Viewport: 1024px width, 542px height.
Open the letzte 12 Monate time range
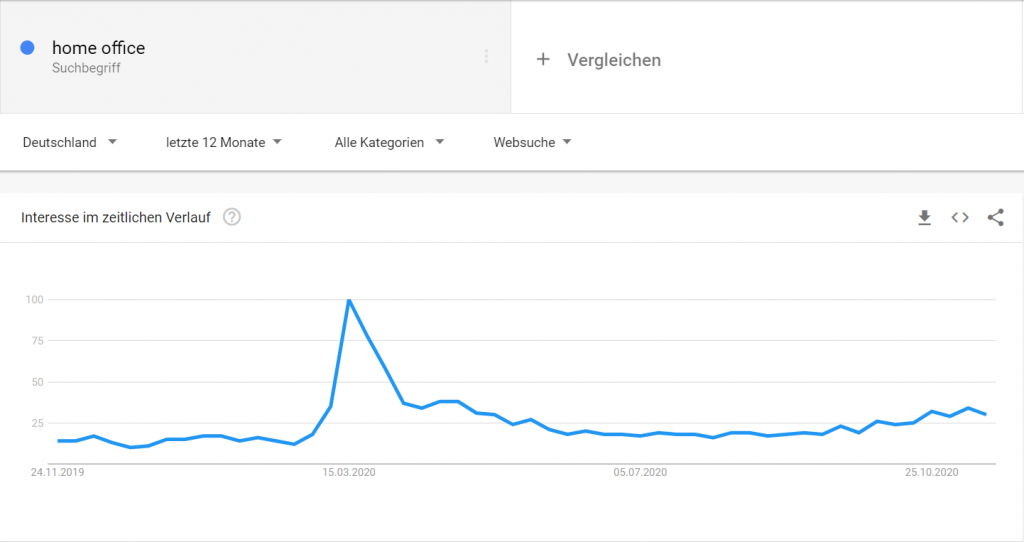click(x=223, y=142)
